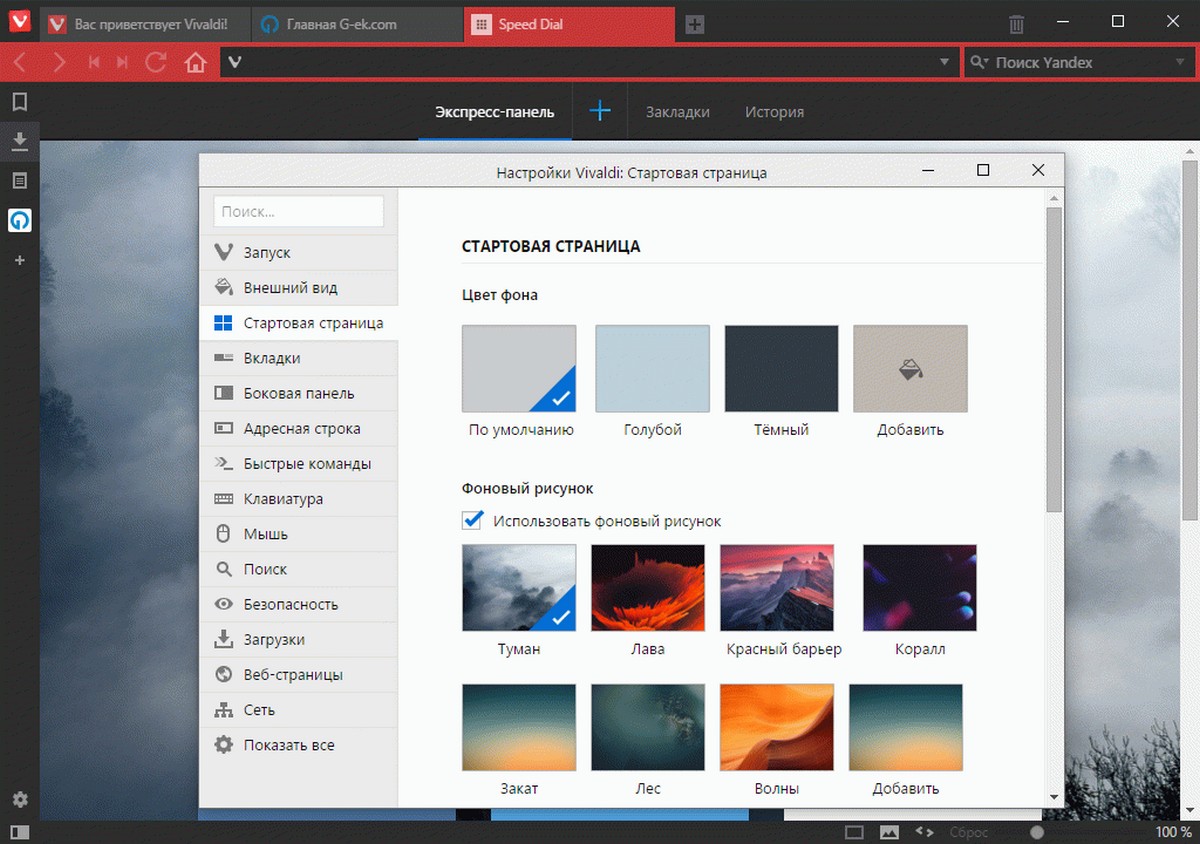Open Сеть settings category
The image size is (1200, 844).
pos(299,710)
